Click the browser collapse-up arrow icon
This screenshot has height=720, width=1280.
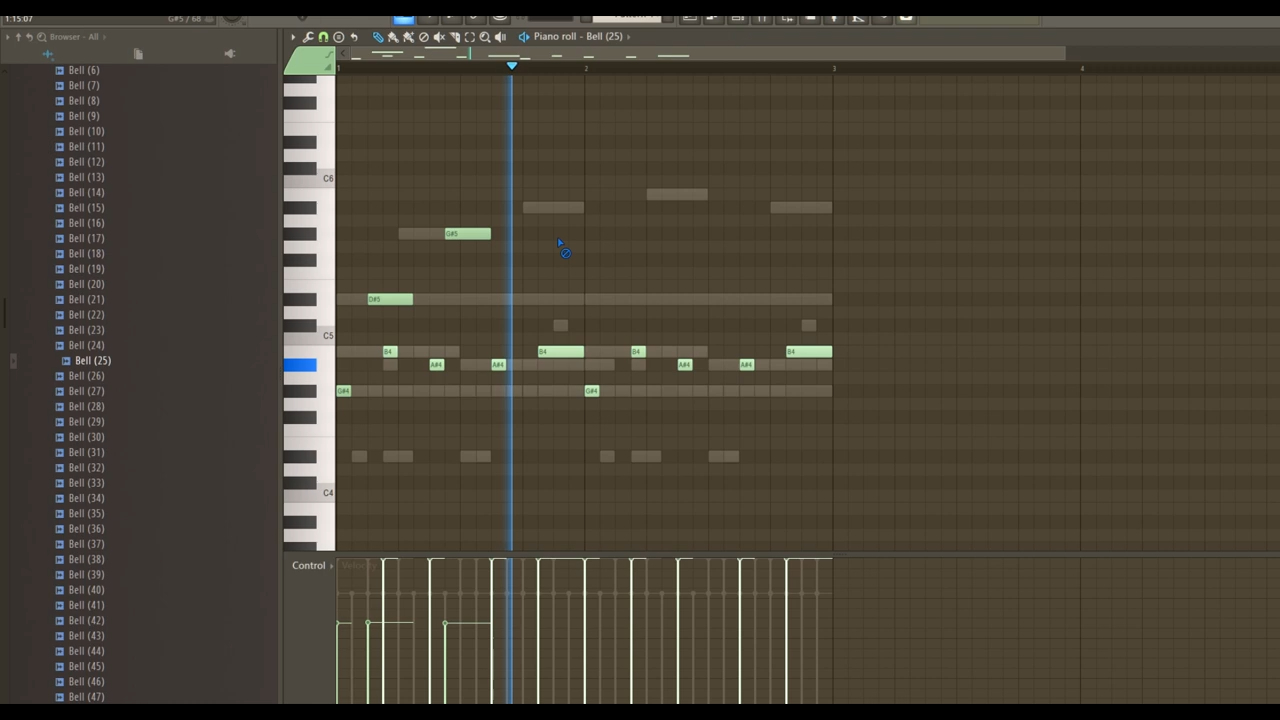[18, 37]
